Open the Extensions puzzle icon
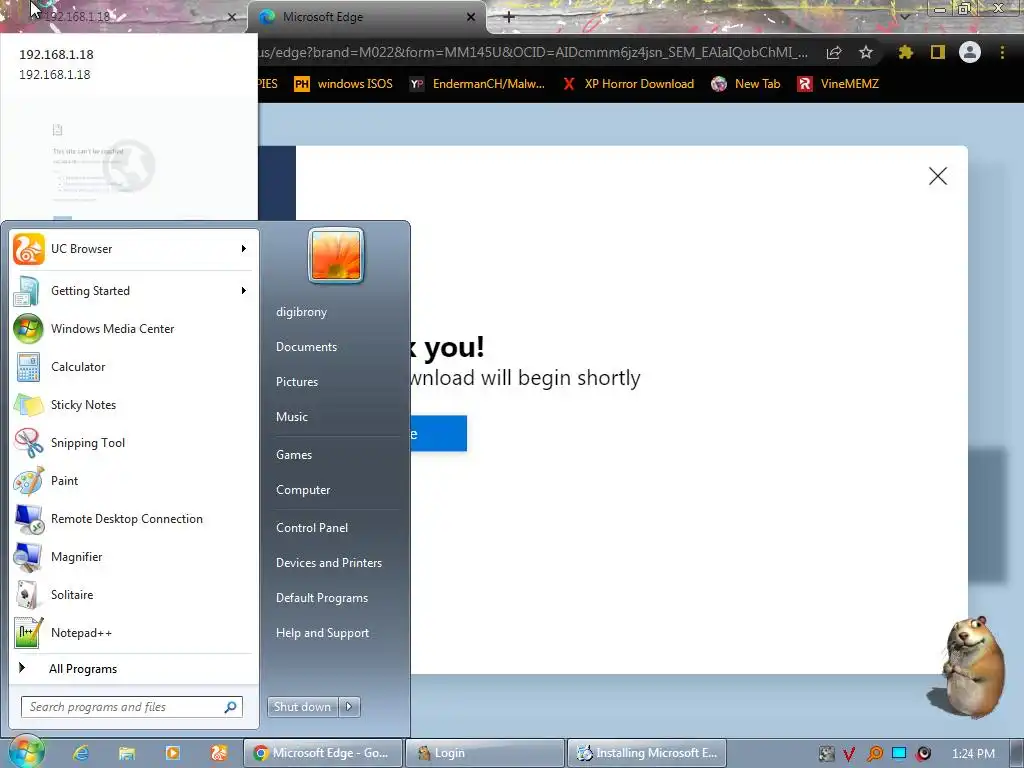 [906, 52]
